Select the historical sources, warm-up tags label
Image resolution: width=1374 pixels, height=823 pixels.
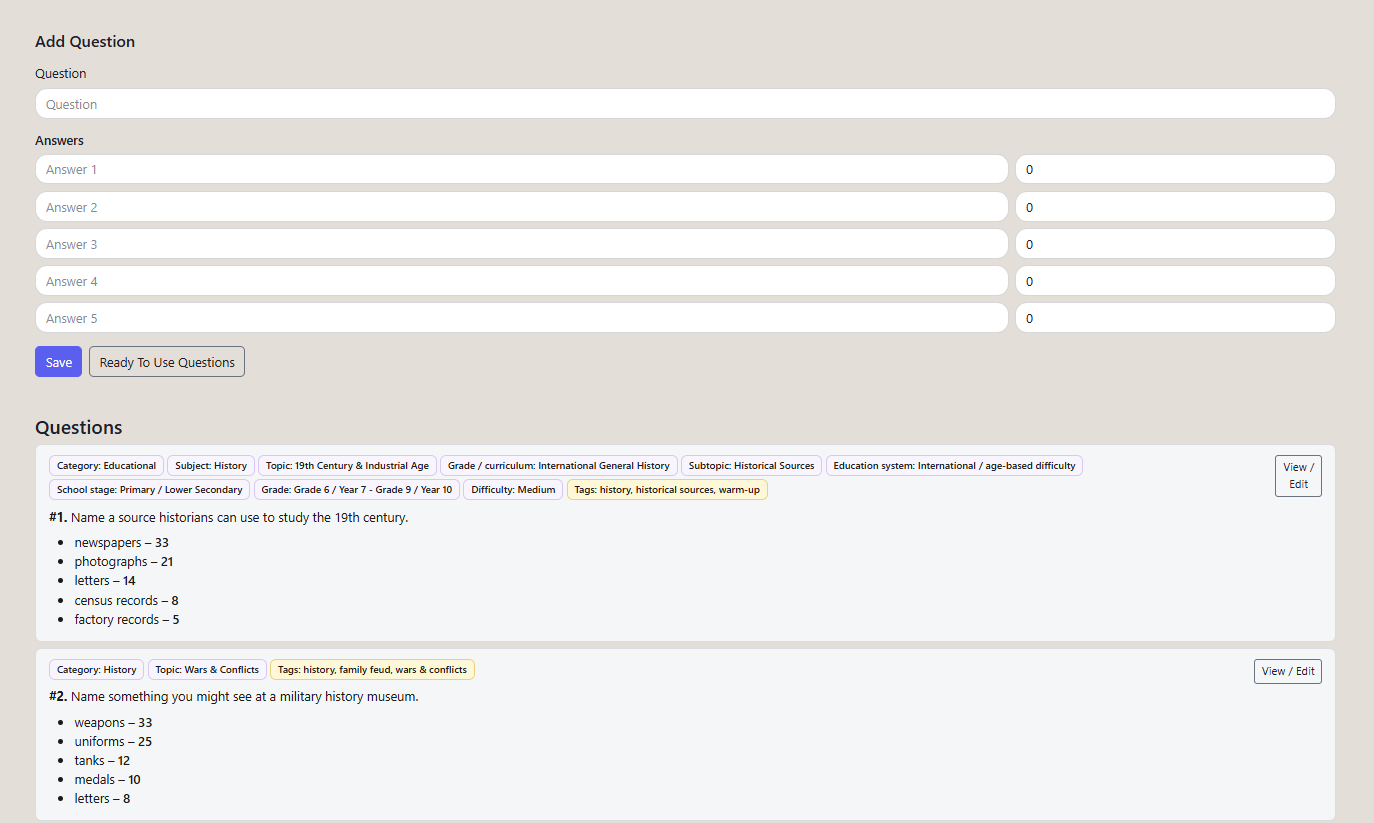click(x=667, y=490)
